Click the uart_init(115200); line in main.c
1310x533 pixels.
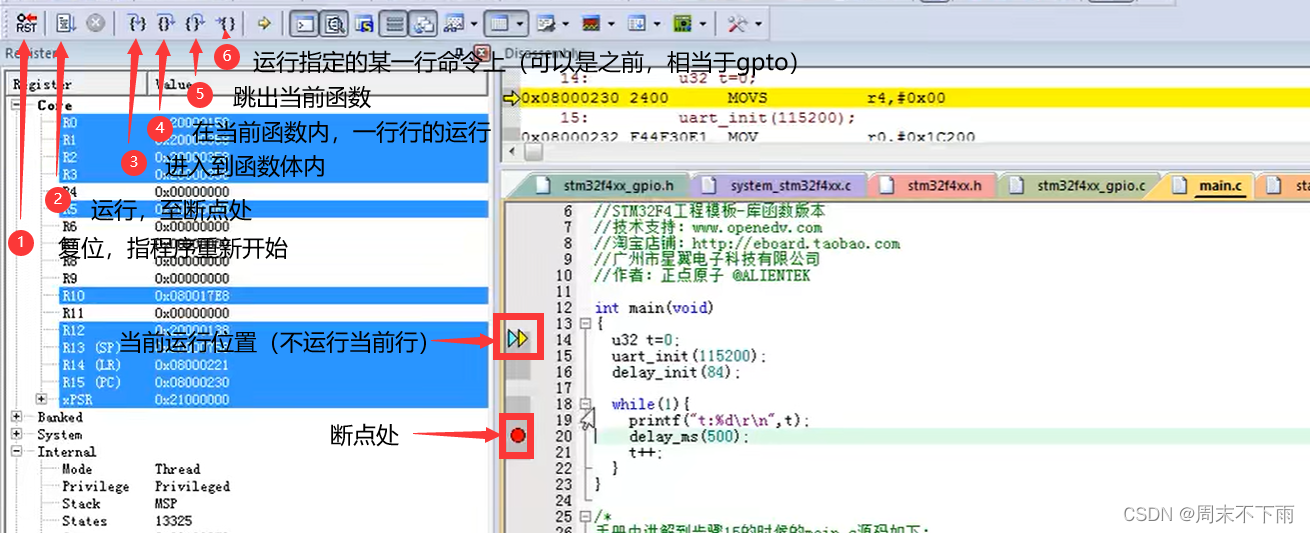[689, 356]
